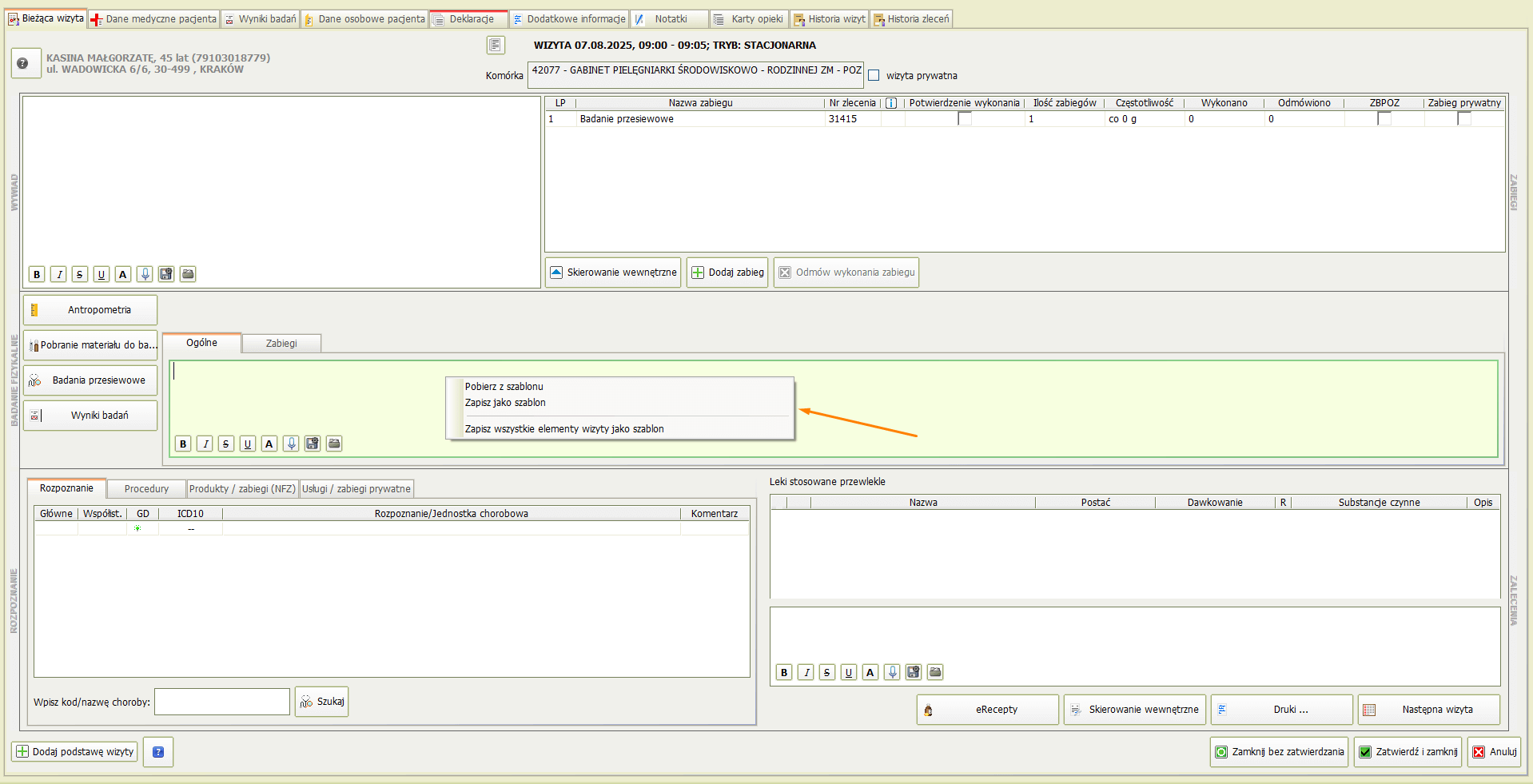Open the Druki options button
Screen dimensions: 1533x784
click(1281, 710)
